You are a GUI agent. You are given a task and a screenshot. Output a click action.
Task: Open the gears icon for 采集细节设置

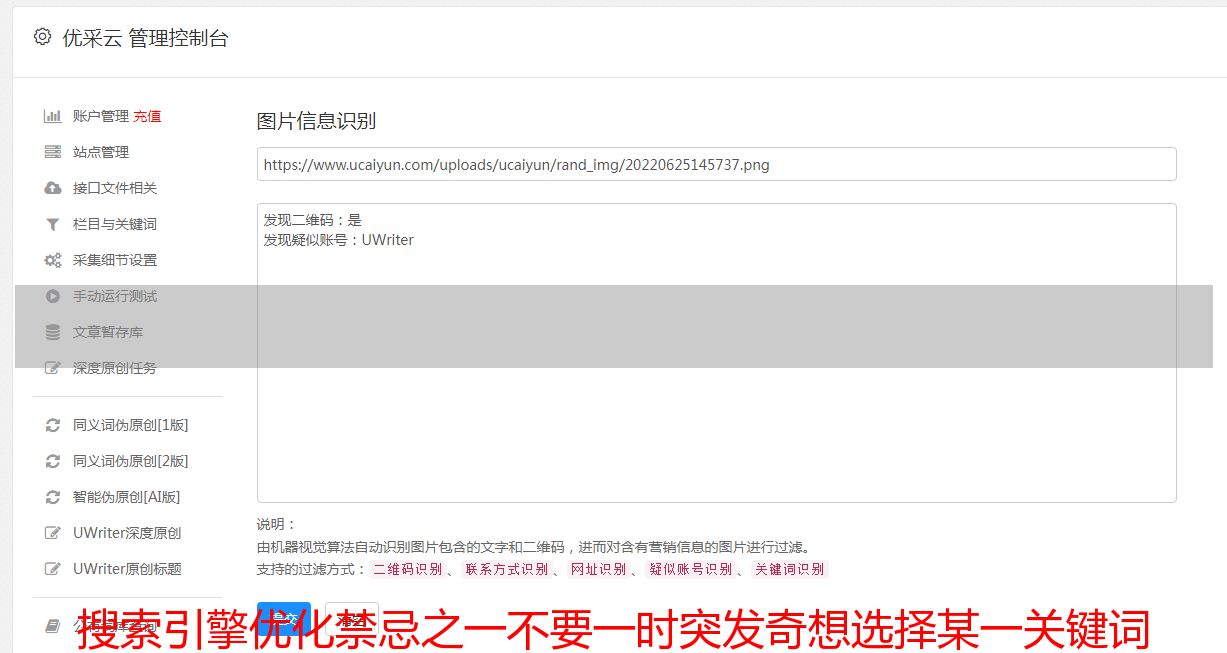(x=53, y=260)
